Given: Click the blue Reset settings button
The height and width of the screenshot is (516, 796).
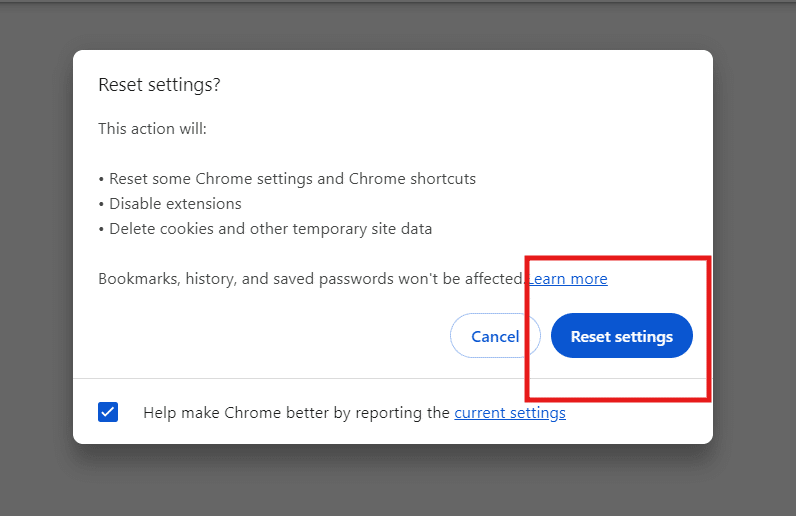Looking at the screenshot, I should (621, 336).
